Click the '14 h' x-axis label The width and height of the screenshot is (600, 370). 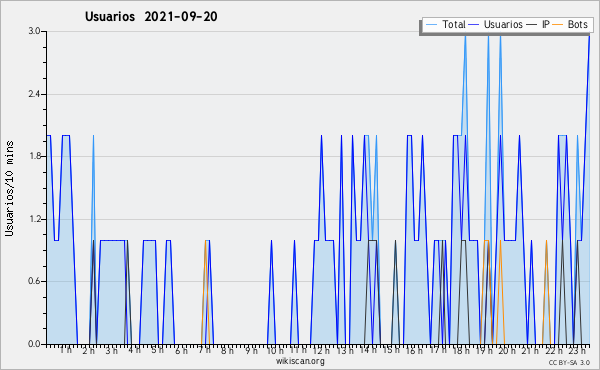(x=368, y=350)
